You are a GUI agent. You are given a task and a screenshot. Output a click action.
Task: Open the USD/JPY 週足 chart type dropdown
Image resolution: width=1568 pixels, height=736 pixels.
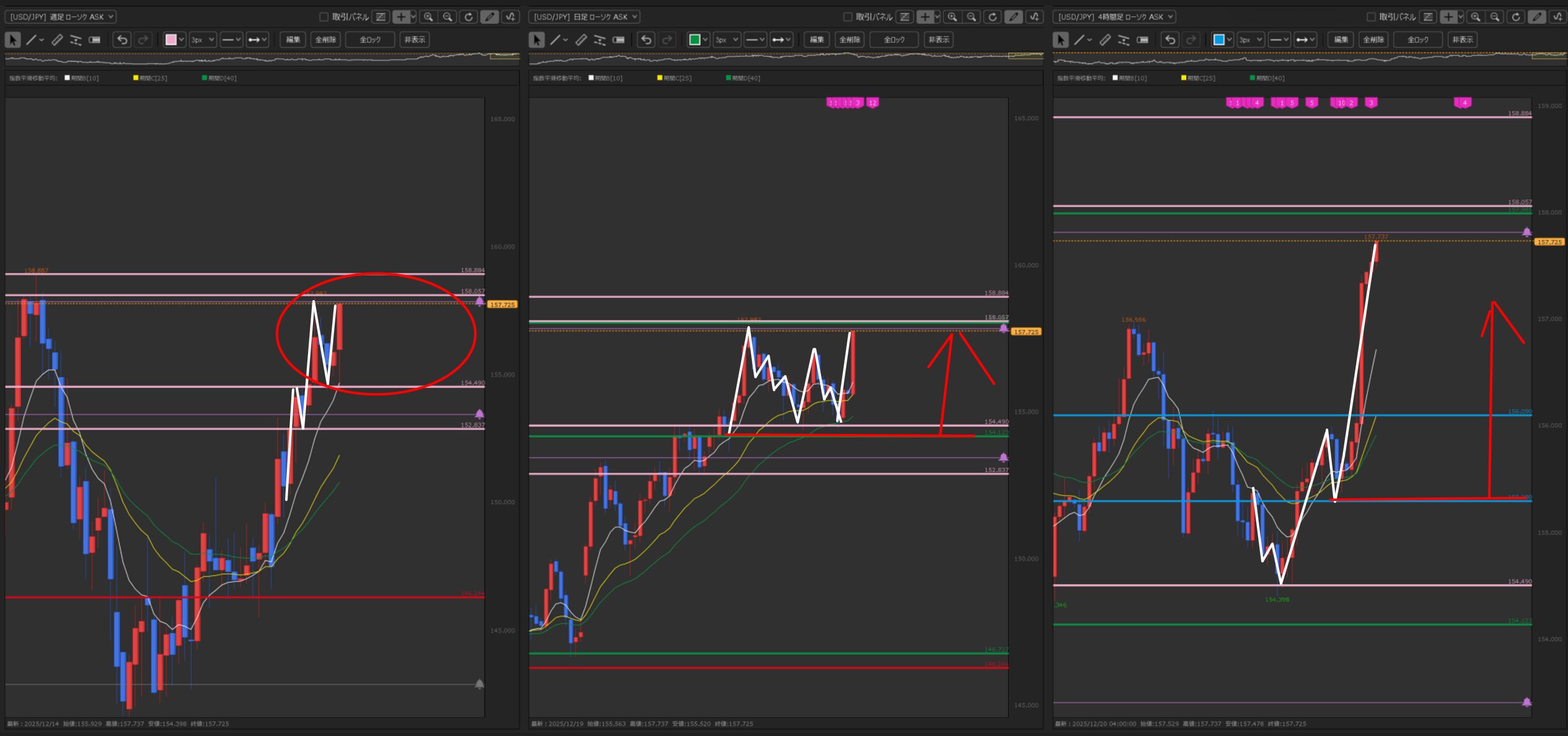61,17
